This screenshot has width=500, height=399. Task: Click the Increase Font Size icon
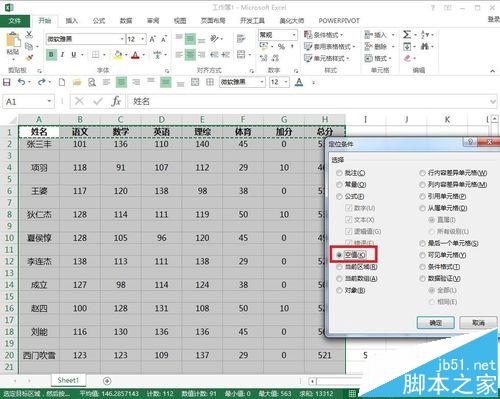click(x=152, y=39)
